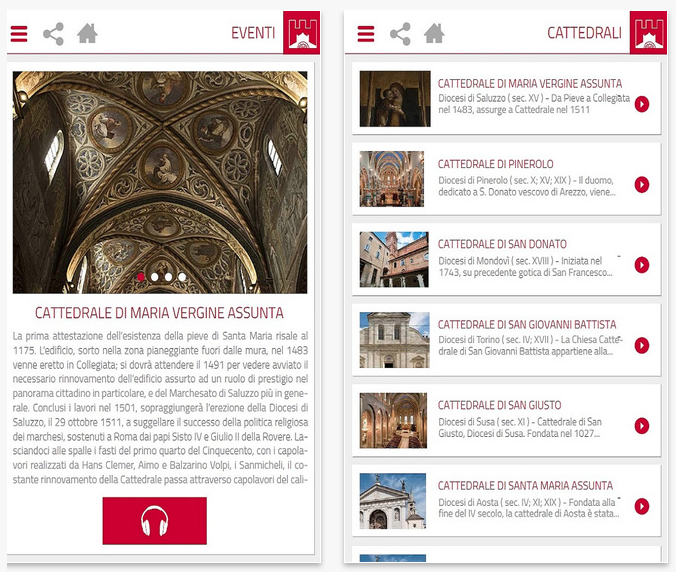
Task: Tap 'Diocesi di Aosta' description text
Action: (x=529, y=508)
